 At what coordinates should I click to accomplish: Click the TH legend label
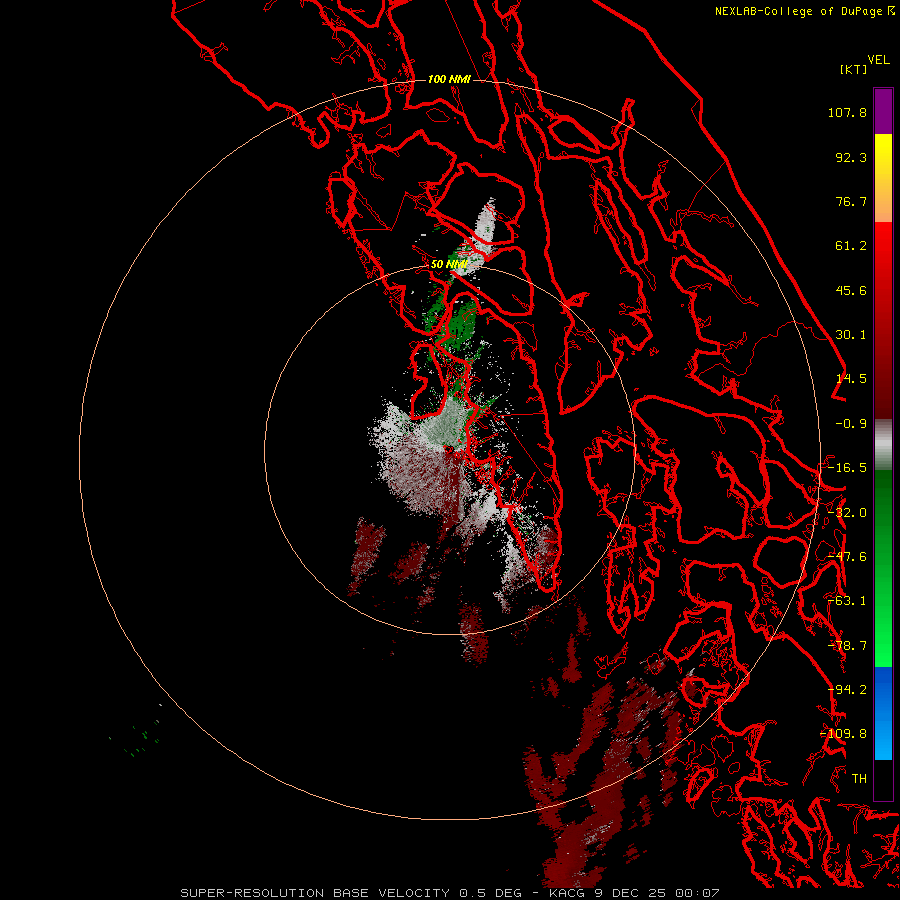click(859, 779)
